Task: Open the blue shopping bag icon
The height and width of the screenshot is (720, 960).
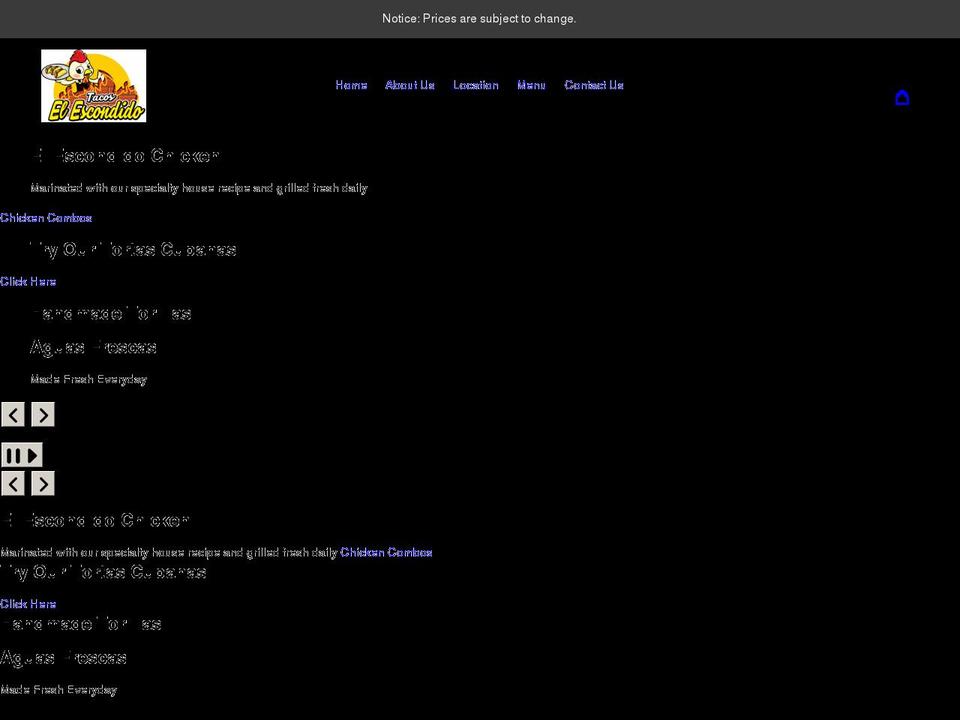Action: (902, 97)
